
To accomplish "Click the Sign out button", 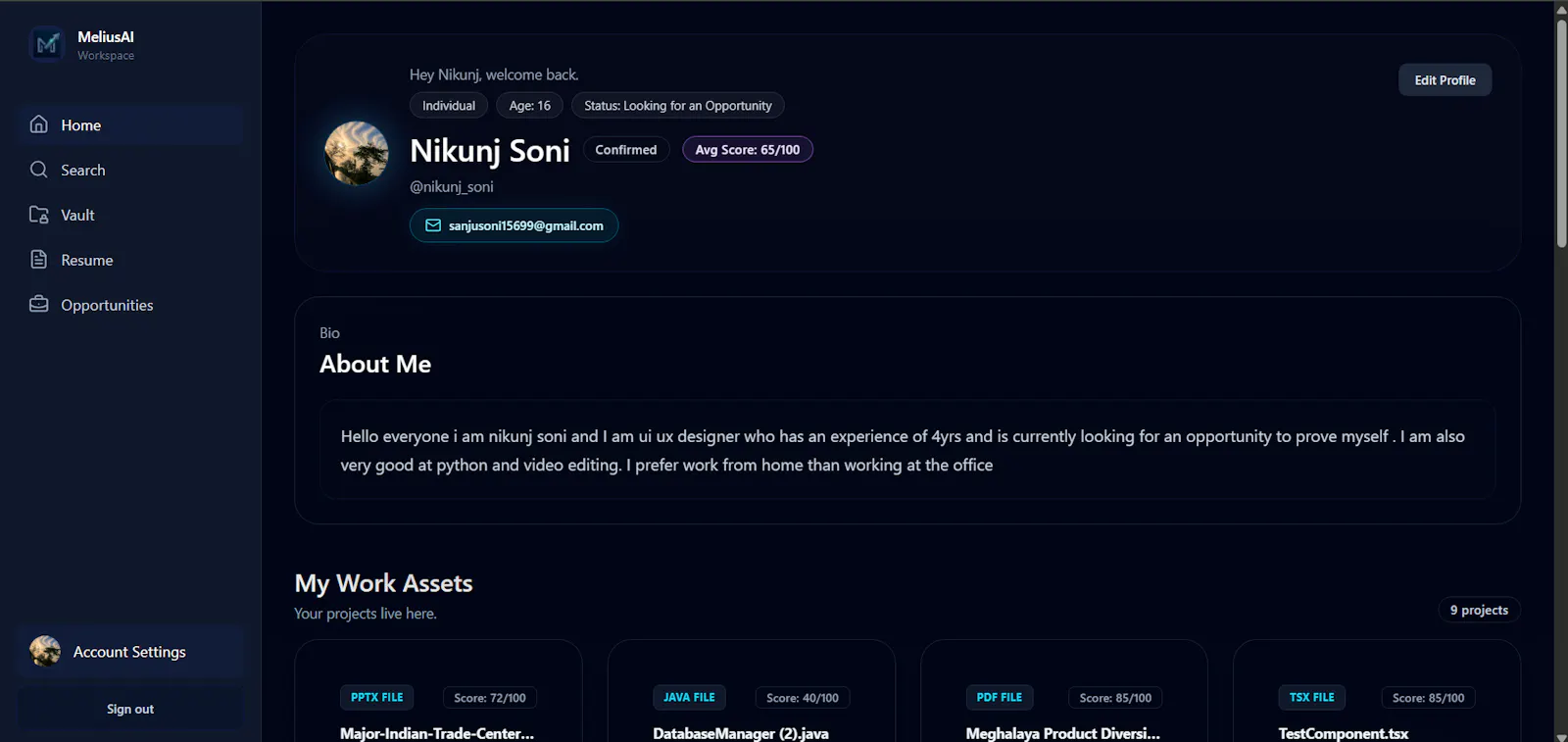I will coord(129,709).
